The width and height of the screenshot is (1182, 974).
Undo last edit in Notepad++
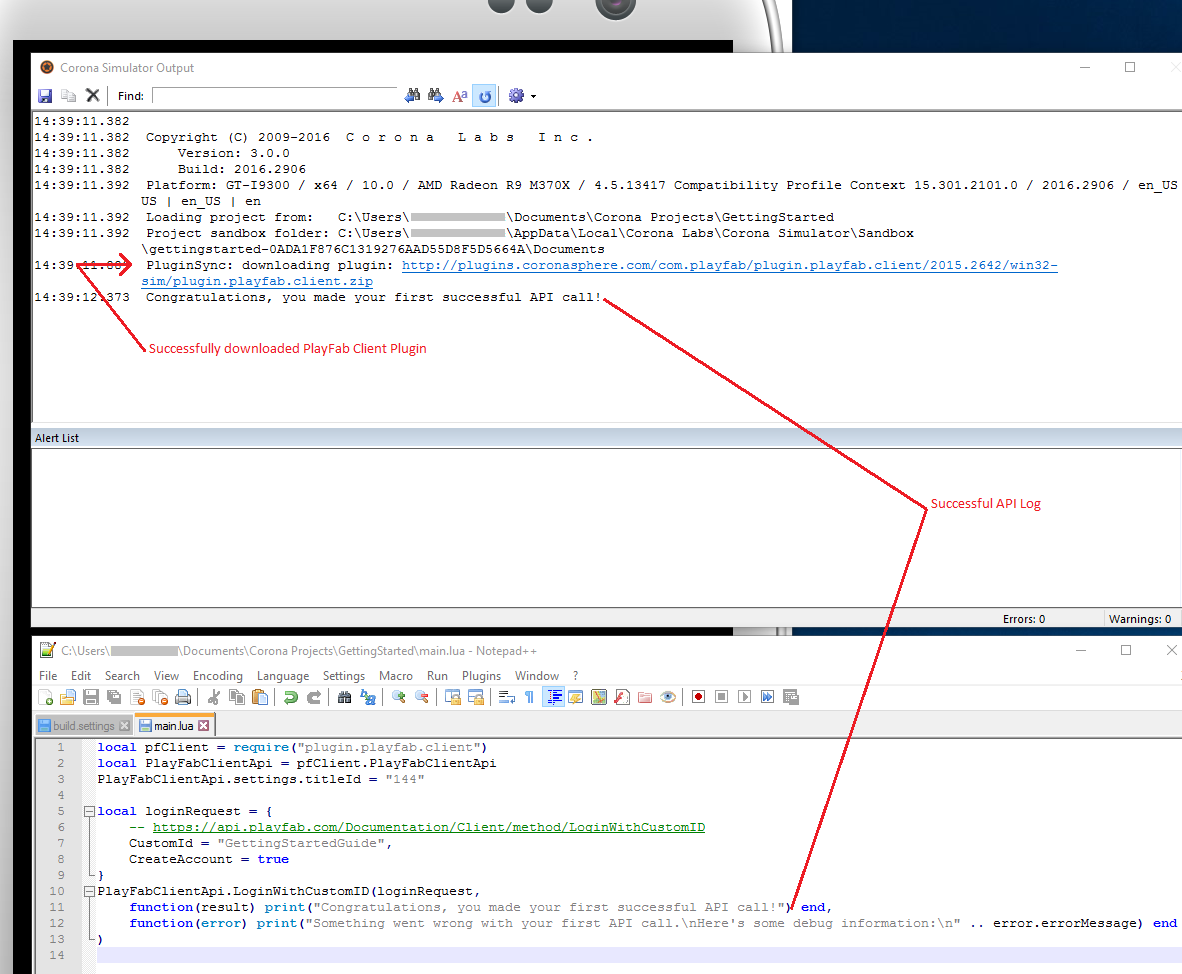(x=290, y=697)
